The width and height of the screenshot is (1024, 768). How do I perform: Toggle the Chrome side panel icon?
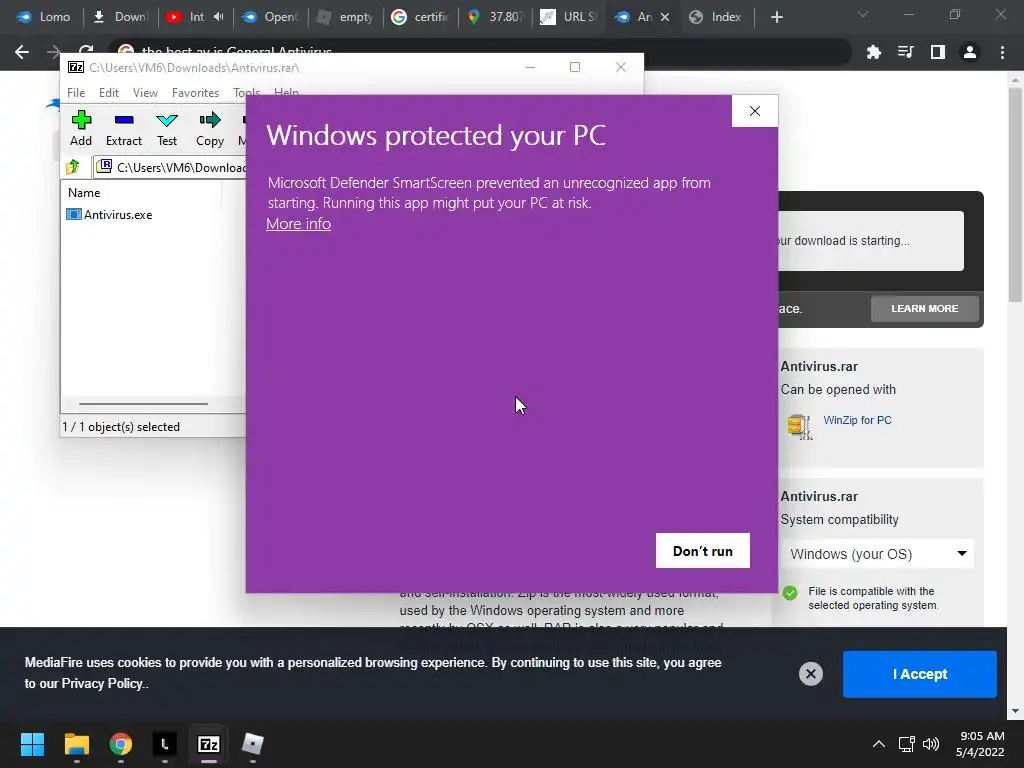click(938, 52)
